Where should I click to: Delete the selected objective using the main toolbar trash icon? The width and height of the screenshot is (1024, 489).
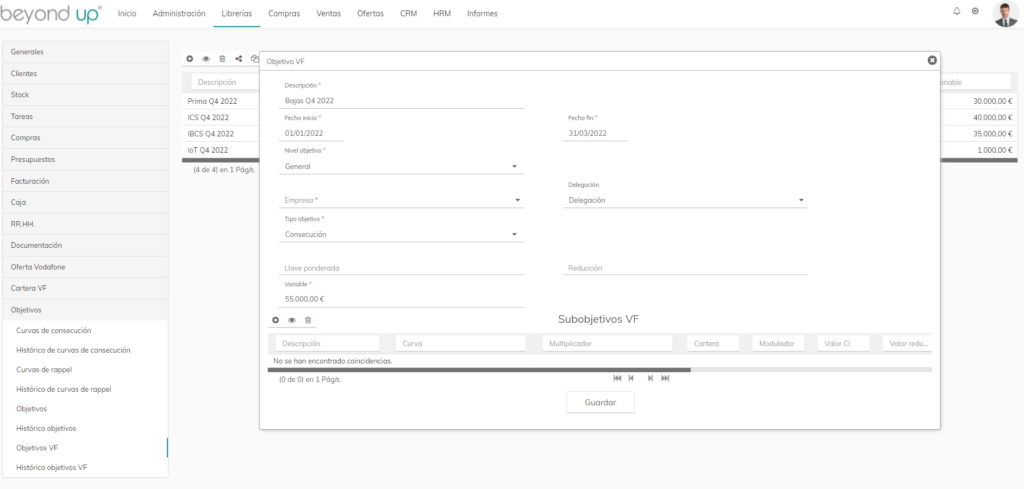point(222,59)
